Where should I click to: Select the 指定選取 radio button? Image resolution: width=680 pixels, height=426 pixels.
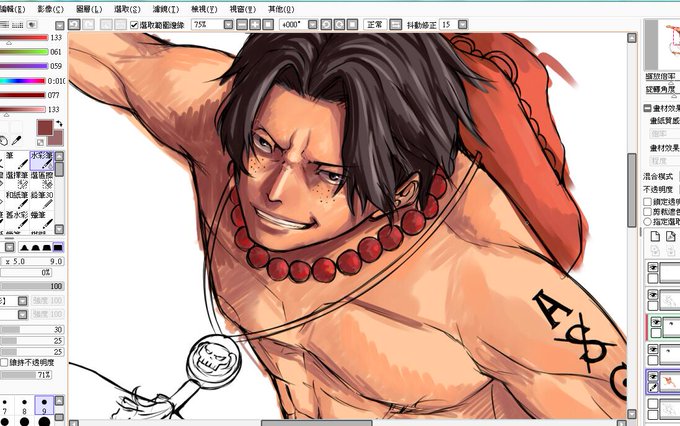click(647, 222)
